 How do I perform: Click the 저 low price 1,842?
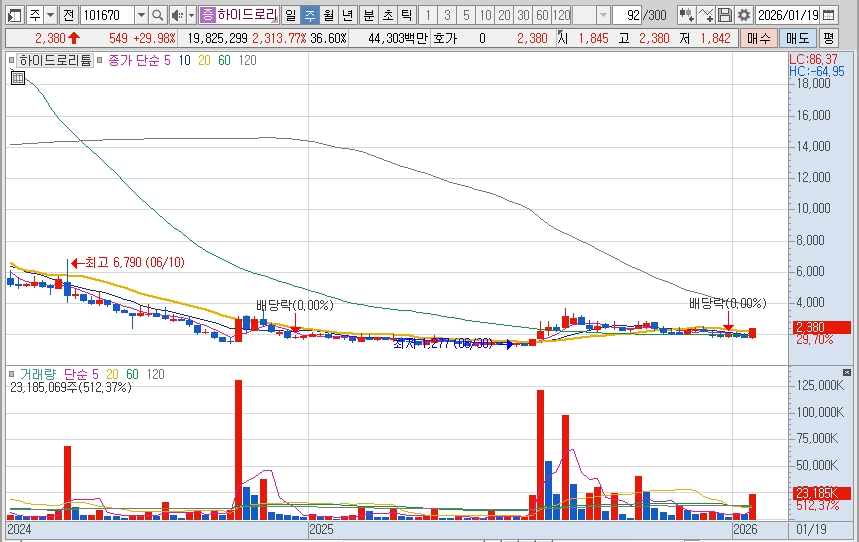pos(715,38)
